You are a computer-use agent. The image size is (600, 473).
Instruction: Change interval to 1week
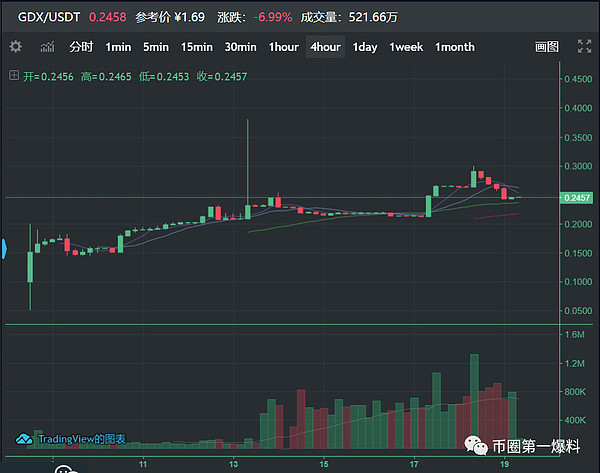[406, 47]
